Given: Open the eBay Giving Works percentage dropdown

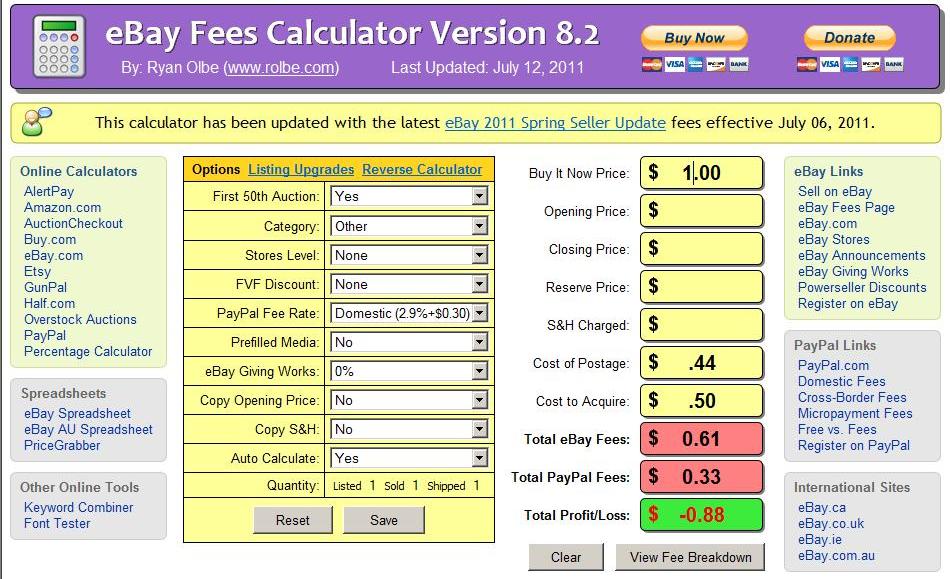Looking at the screenshot, I should coord(409,371).
